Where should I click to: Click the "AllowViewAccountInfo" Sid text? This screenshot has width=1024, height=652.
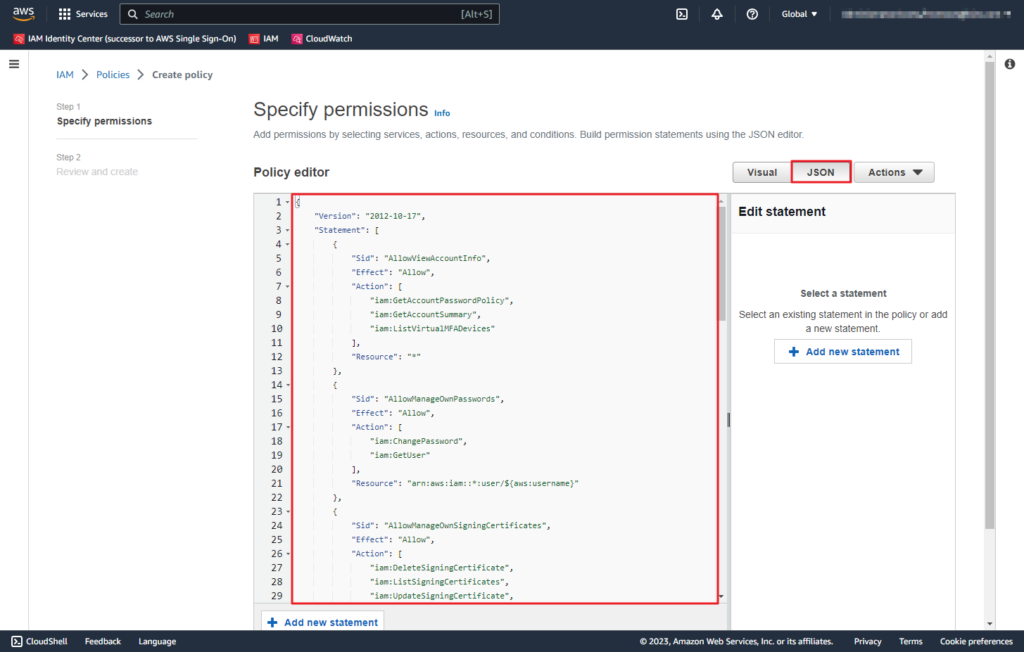[435, 259]
